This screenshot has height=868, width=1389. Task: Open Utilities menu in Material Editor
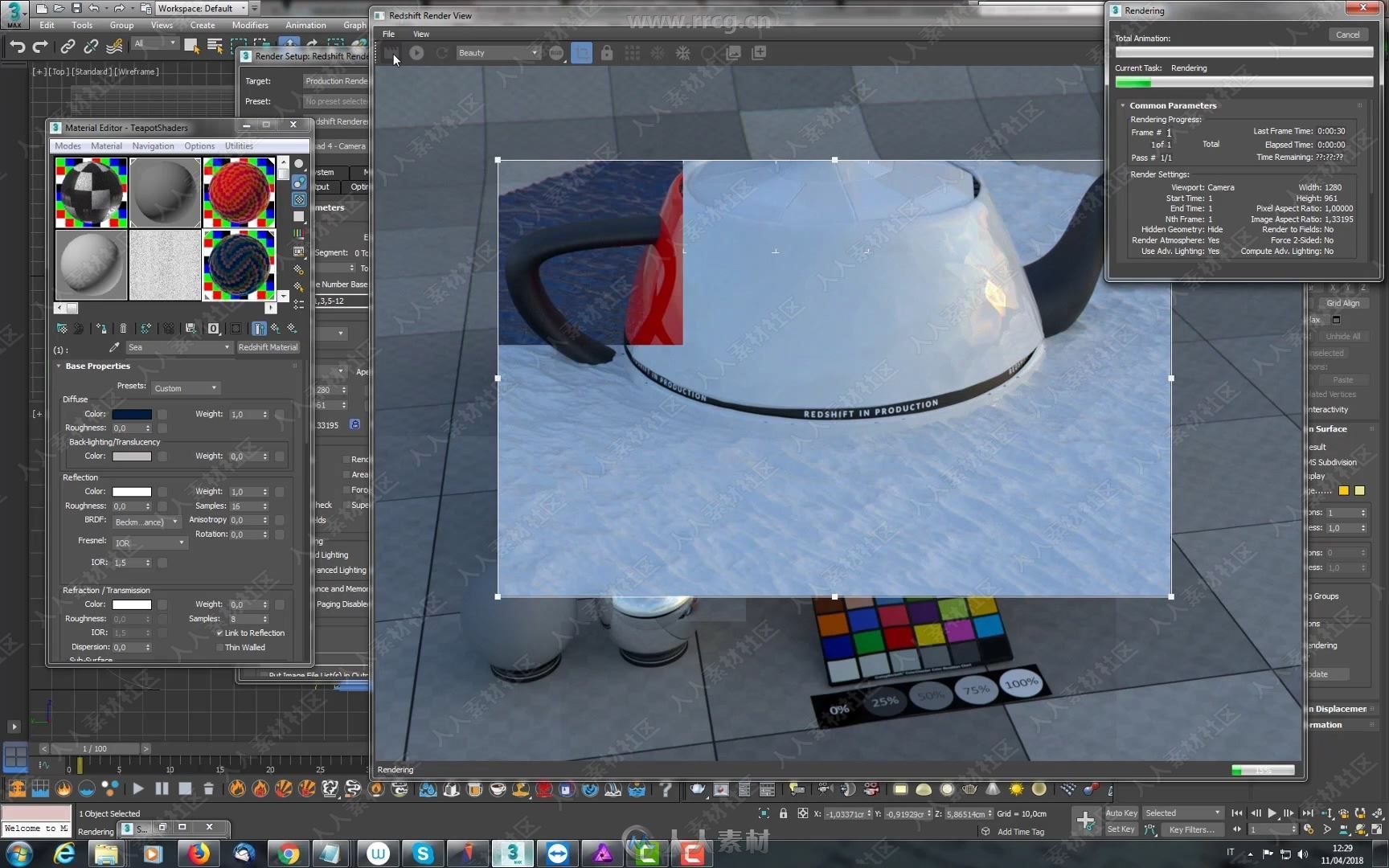239,146
